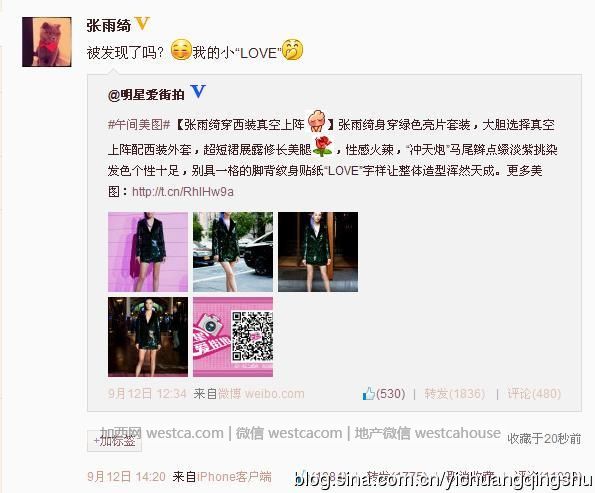
Task: Click the covering-mouth laughing emoji
Action: coord(293,50)
